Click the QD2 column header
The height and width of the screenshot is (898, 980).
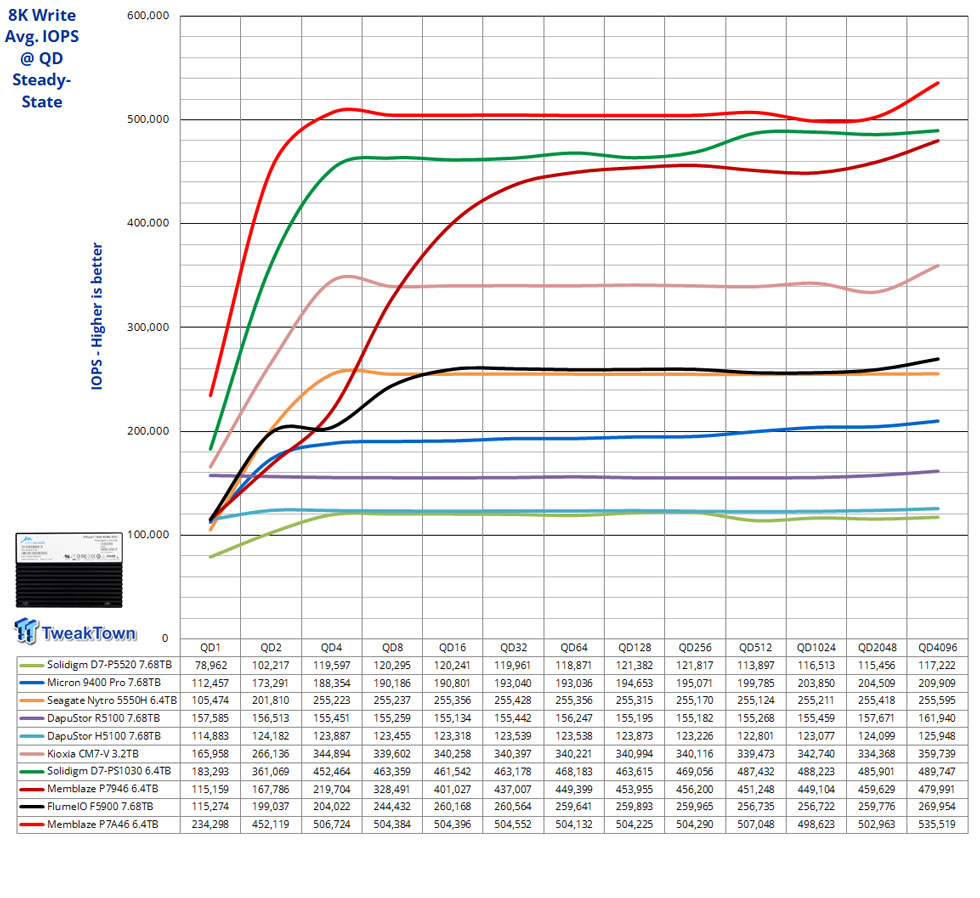271,647
